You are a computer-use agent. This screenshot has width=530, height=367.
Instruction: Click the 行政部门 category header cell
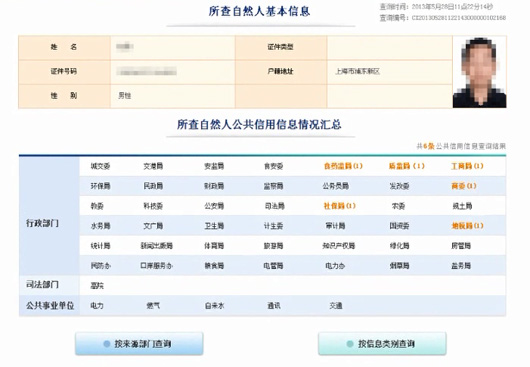click(x=49, y=216)
